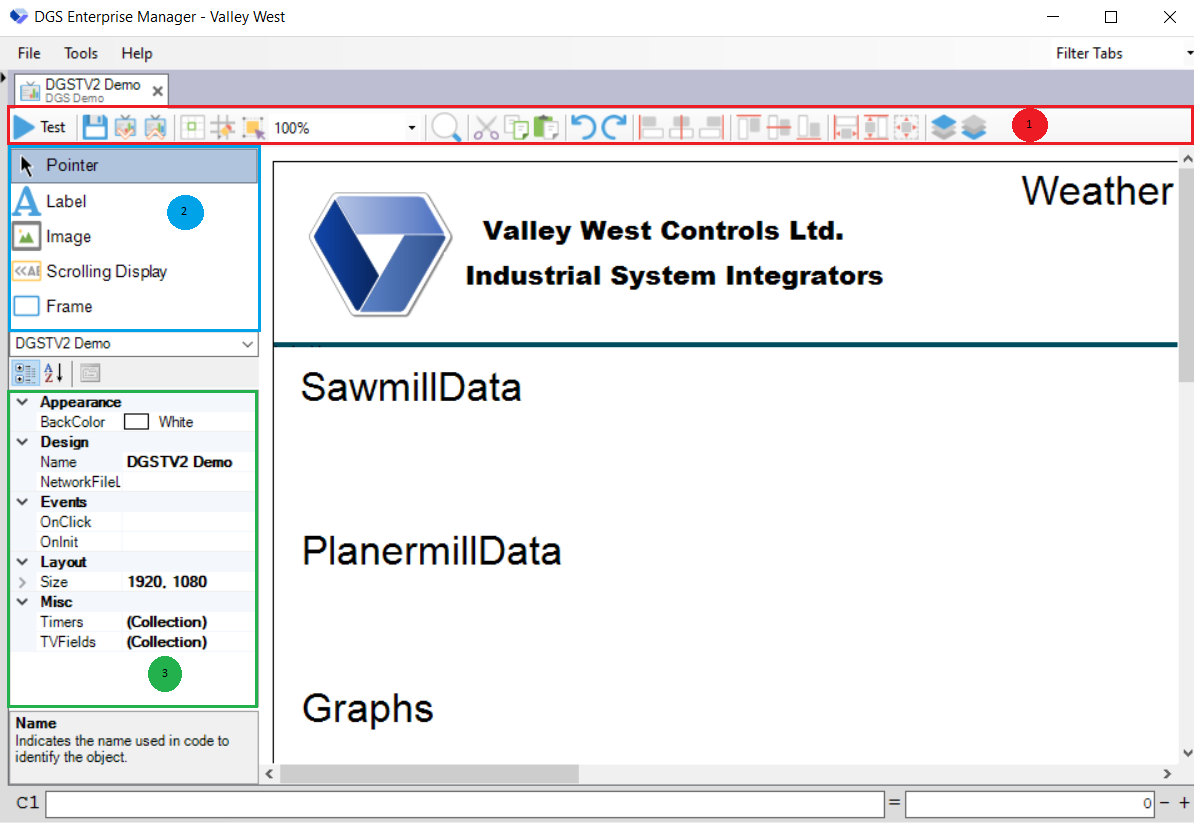Click the Make Same Height icon
This screenshot has width=1194, height=823.
click(x=876, y=127)
